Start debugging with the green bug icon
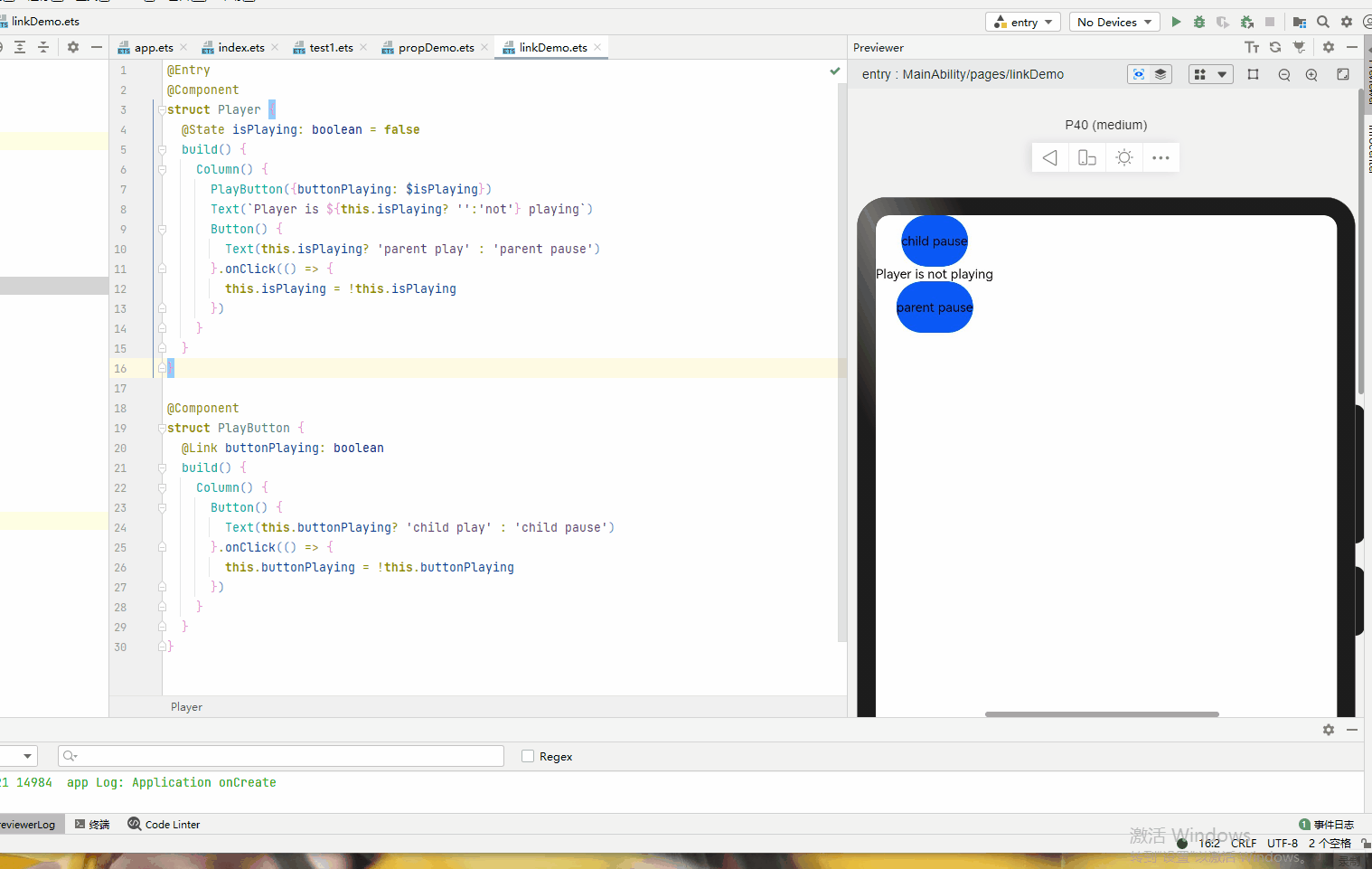This screenshot has height=869, width=1372. (x=1199, y=22)
